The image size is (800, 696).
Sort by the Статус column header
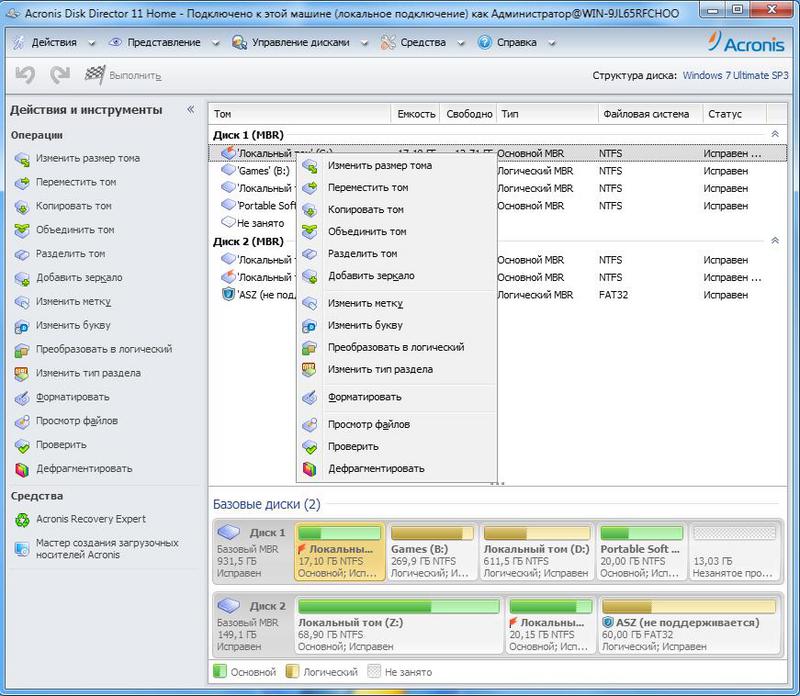pos(734,114)
